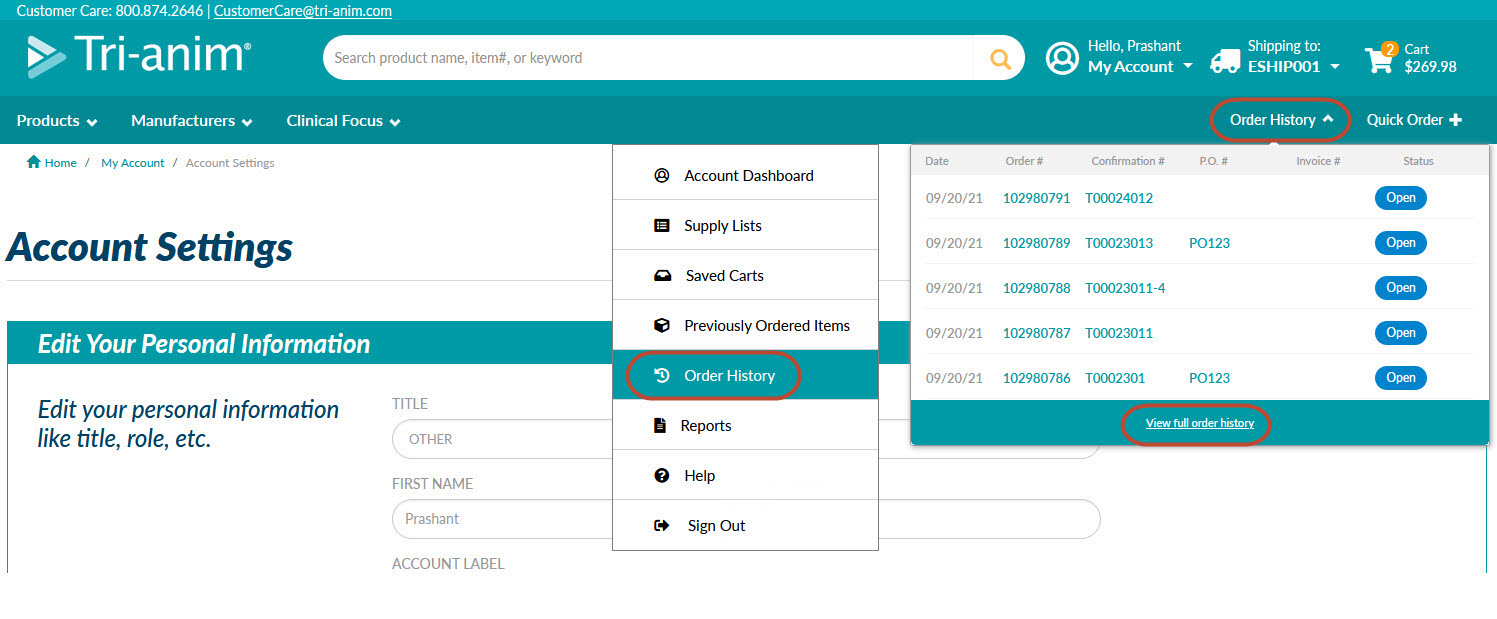Viewport: 1497px width, 619px height.
Task: Click the Order History clock icon
Action: (x=661, y=375)
